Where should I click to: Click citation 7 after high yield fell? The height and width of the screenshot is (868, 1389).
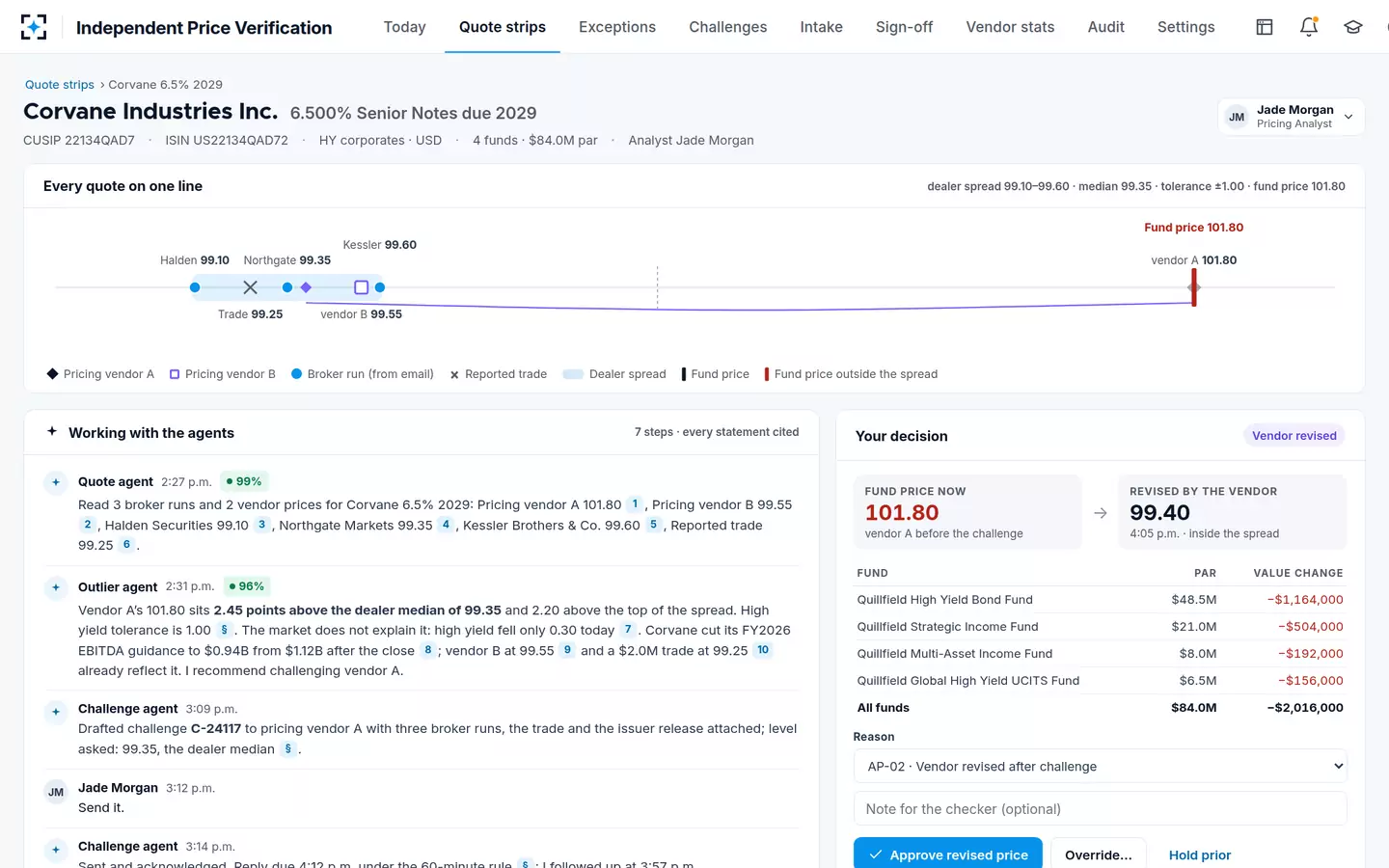(x=628, y=630)
